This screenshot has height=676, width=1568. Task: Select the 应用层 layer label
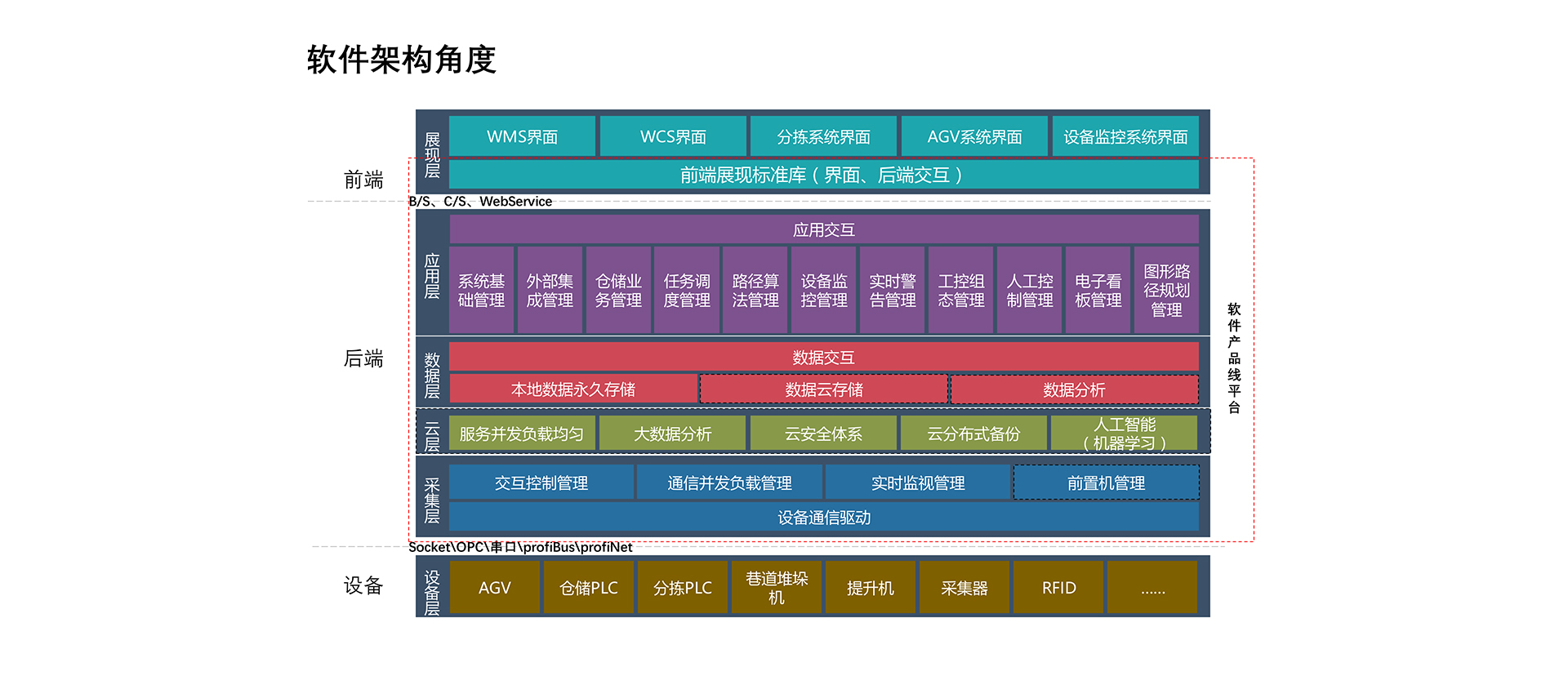pyautogui.click(x=432, y=276)
